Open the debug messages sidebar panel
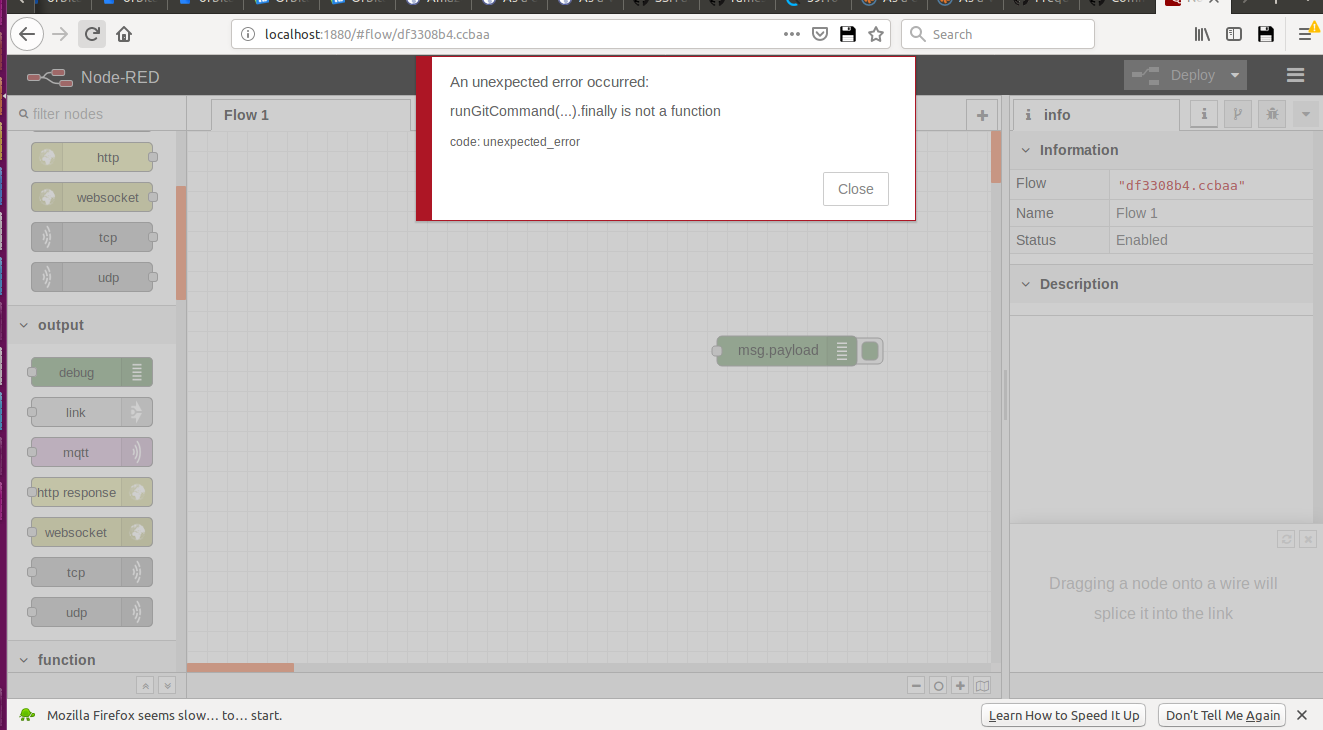 (1271, 114)
